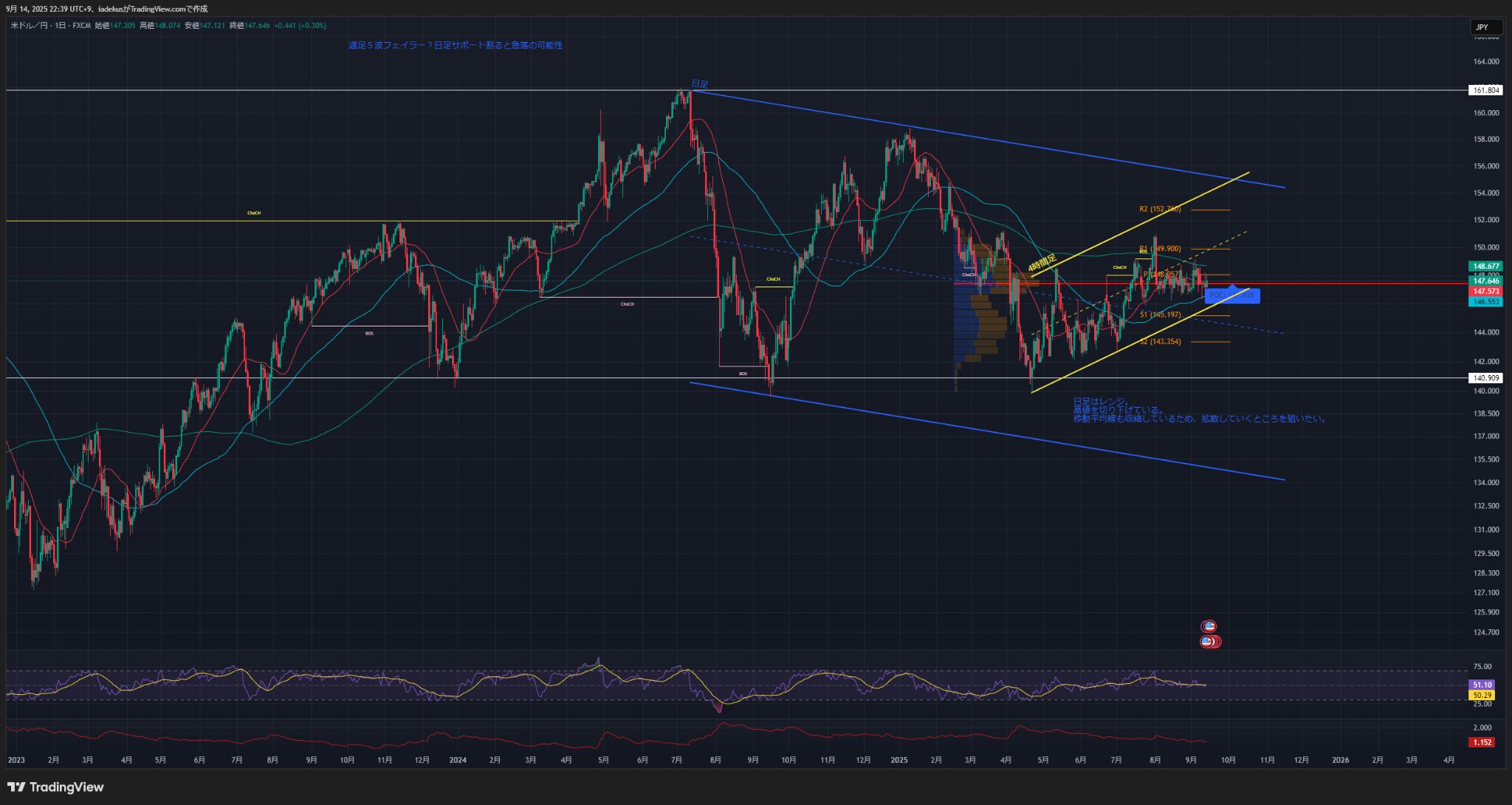1512x805 pixels.
Task: Click the S2 (143.354) pivot label
Action: click(x=1160, y=342)
